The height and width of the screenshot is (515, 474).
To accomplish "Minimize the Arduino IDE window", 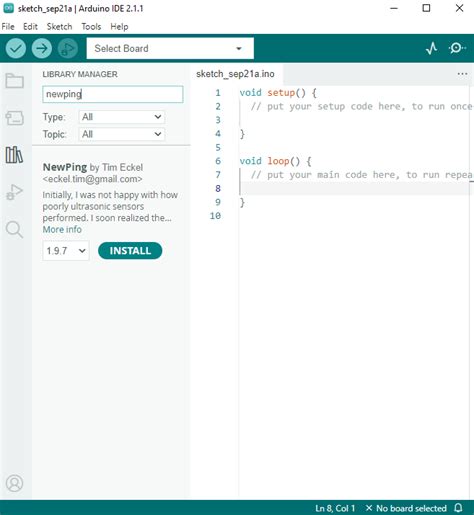I will pyautogui.click(x=394, y=8).
